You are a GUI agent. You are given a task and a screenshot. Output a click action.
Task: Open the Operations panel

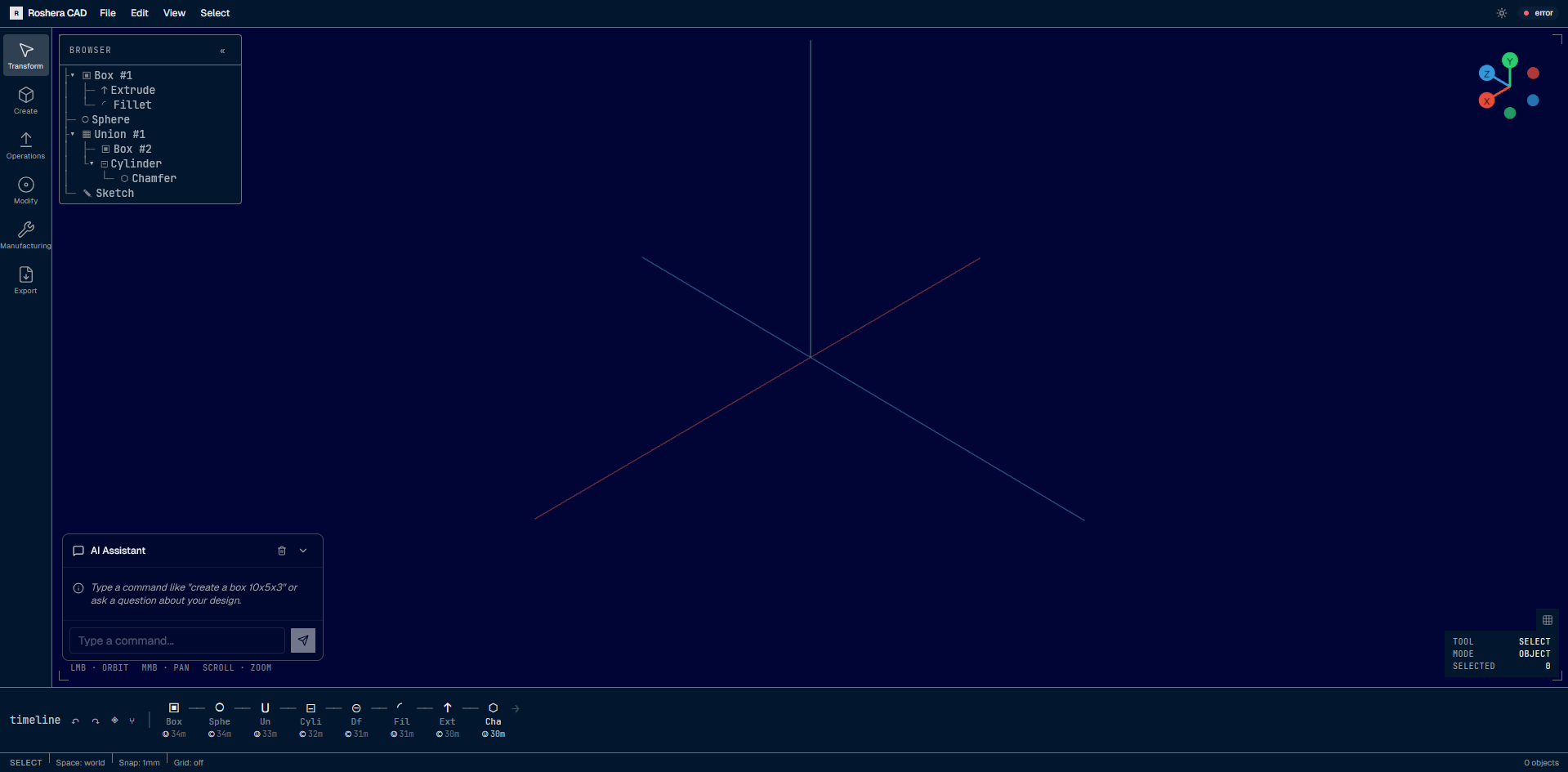25,145
